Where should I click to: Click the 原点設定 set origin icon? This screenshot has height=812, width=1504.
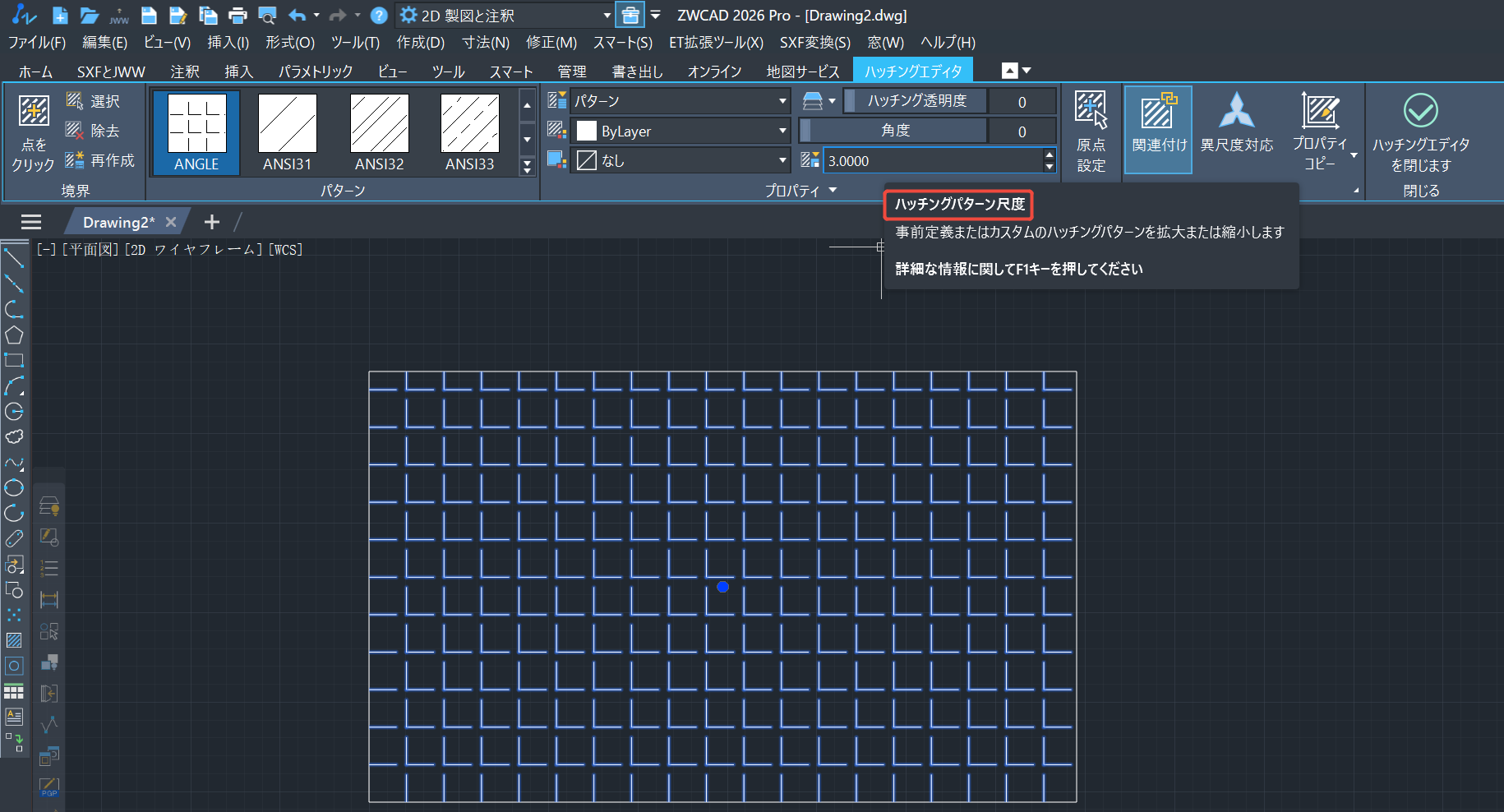[1091, 111]
